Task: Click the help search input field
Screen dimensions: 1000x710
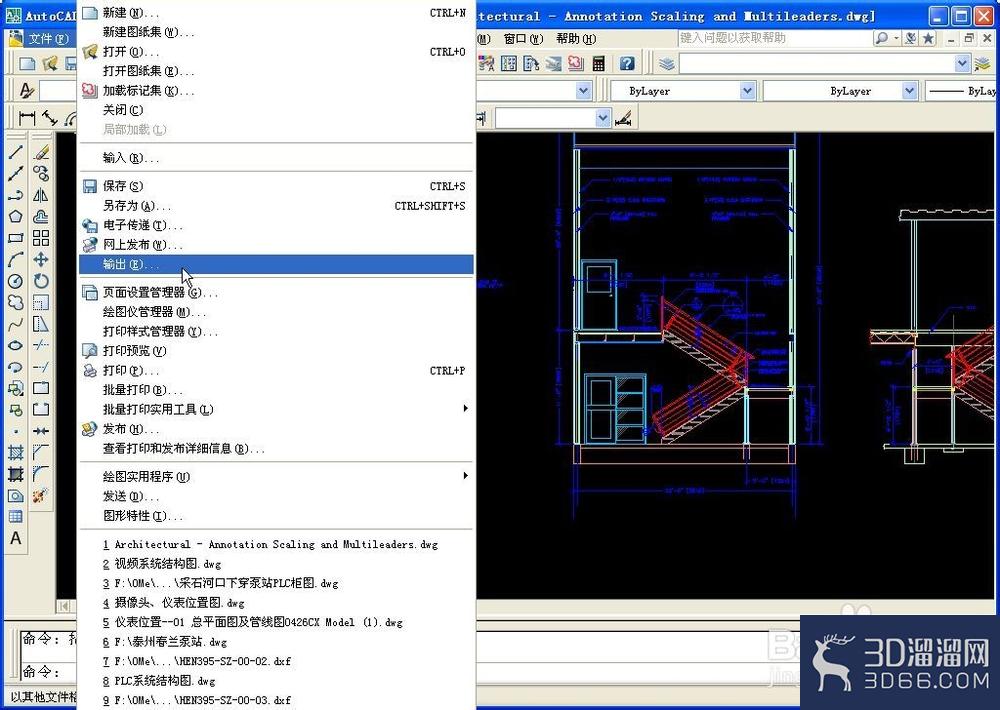Action: 774,38
